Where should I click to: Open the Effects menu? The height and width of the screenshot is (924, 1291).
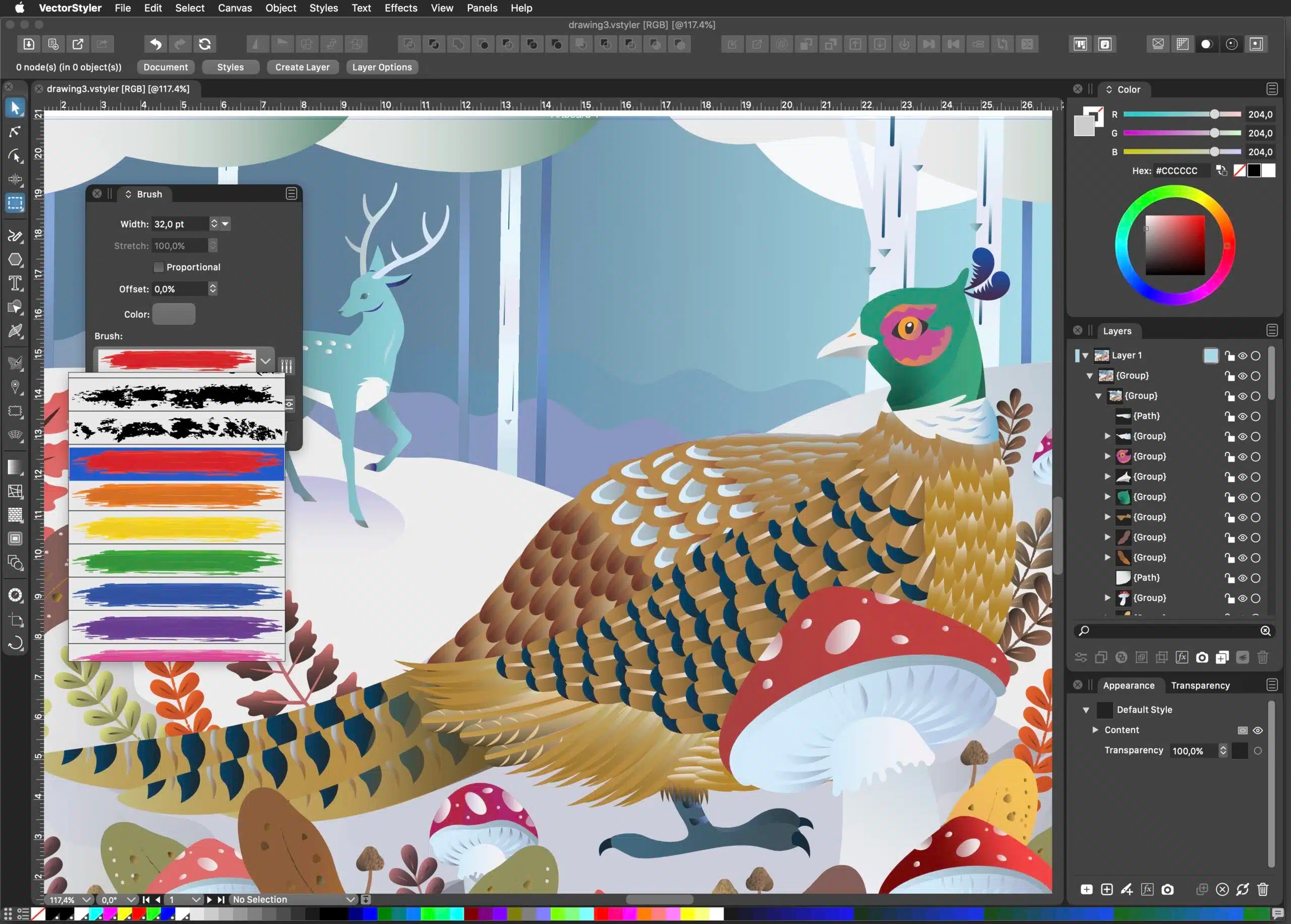[400, 8]
